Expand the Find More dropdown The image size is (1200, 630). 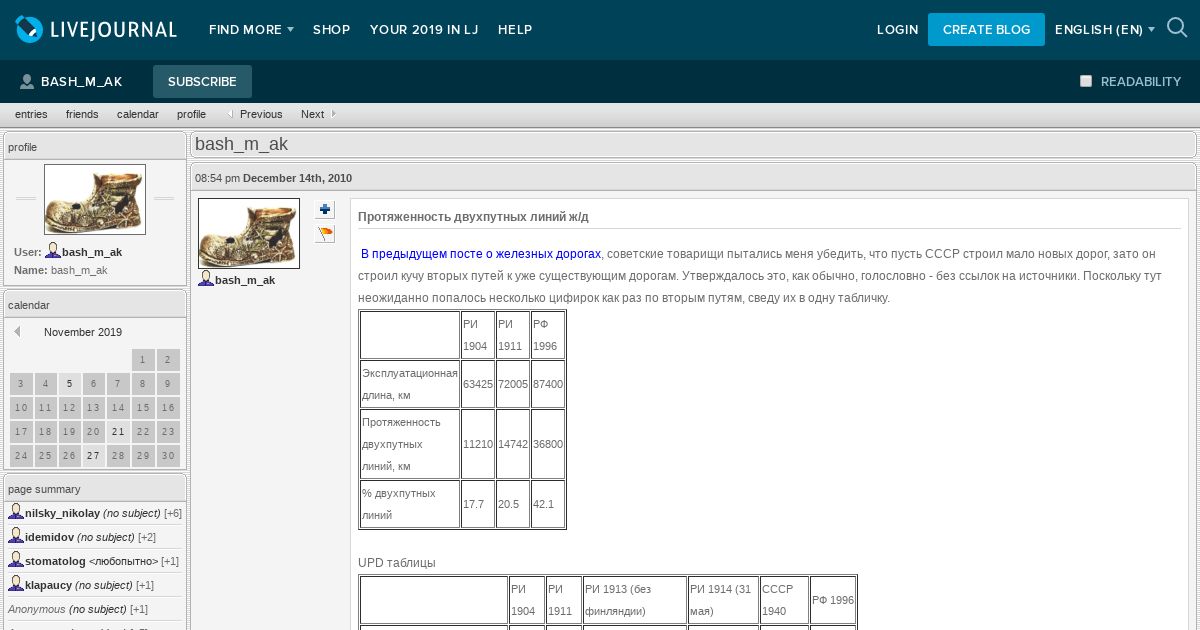coord(251,30)
